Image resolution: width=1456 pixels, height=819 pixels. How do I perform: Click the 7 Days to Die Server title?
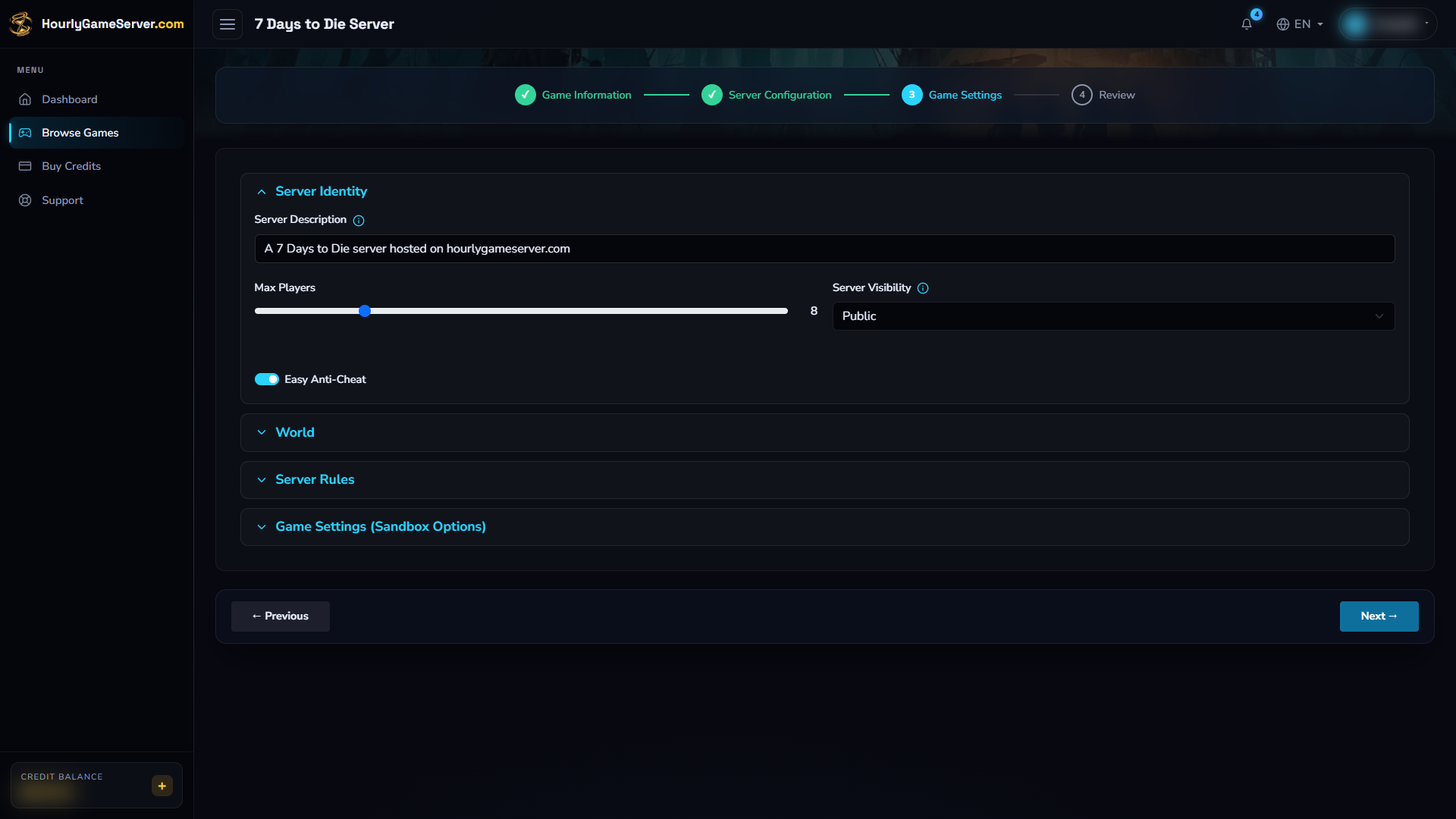pos(325,24)
